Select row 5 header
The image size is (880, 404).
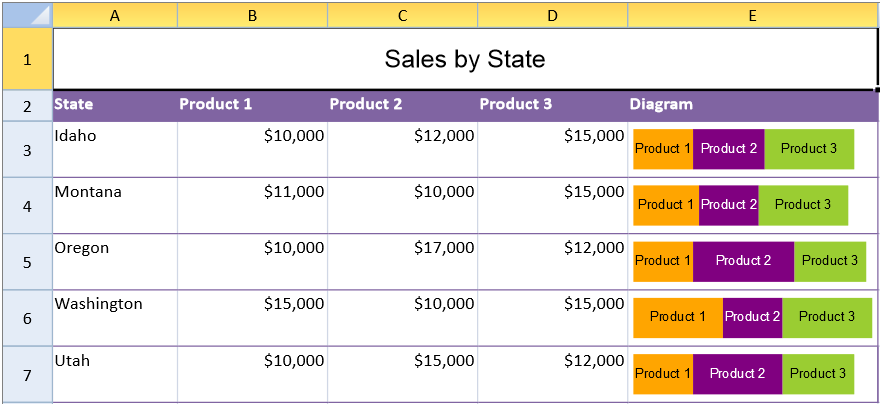coord(27,262)
